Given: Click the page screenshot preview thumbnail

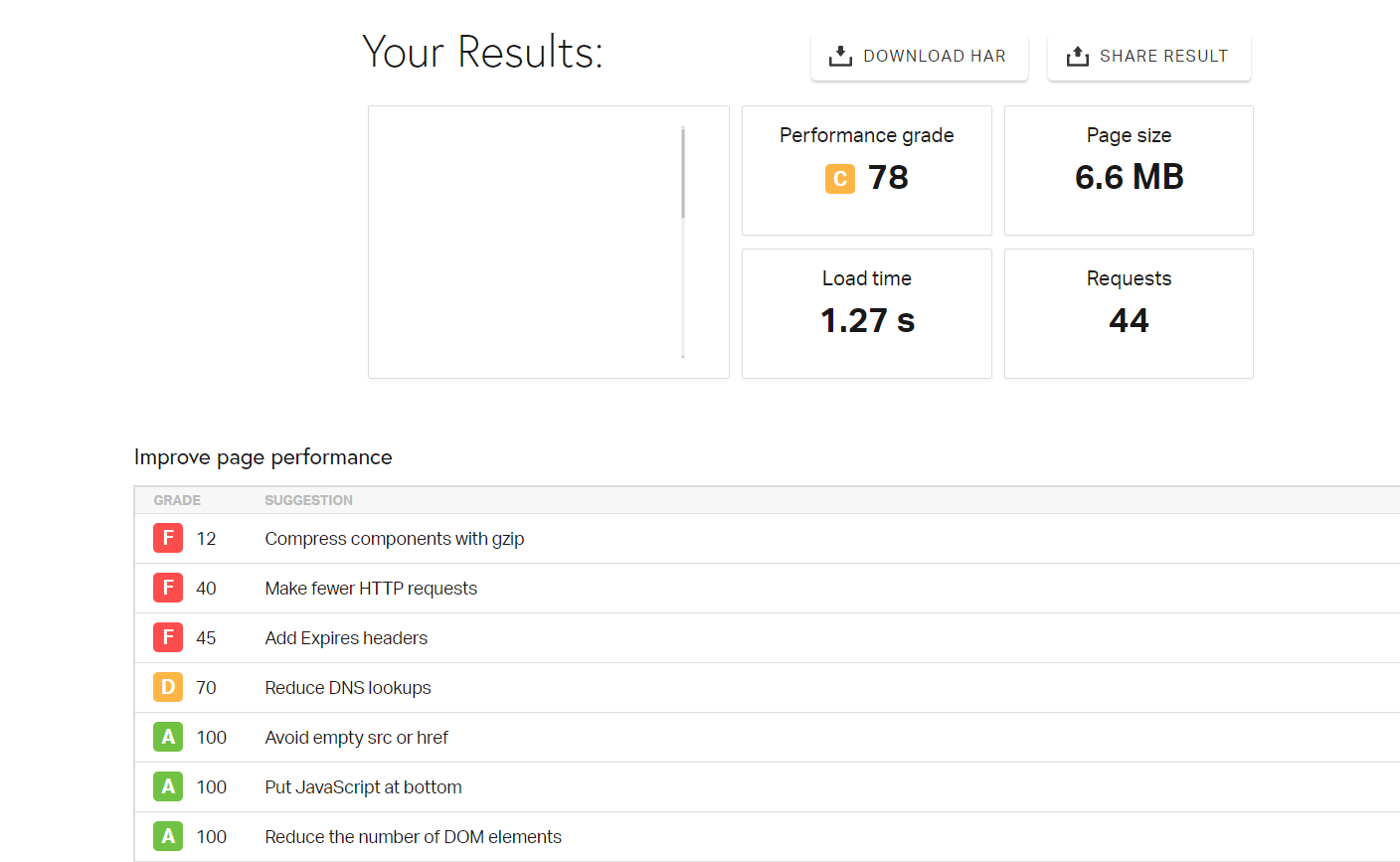Looking at the screenshot, I should [x=549, y=242].
